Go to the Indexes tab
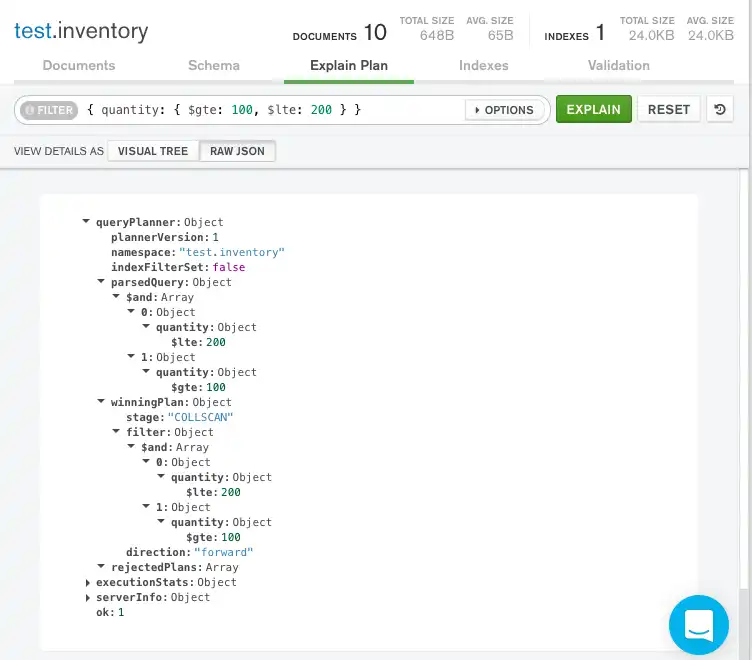The height and width of the screenshot is (660, 752). tap(484, 66)
